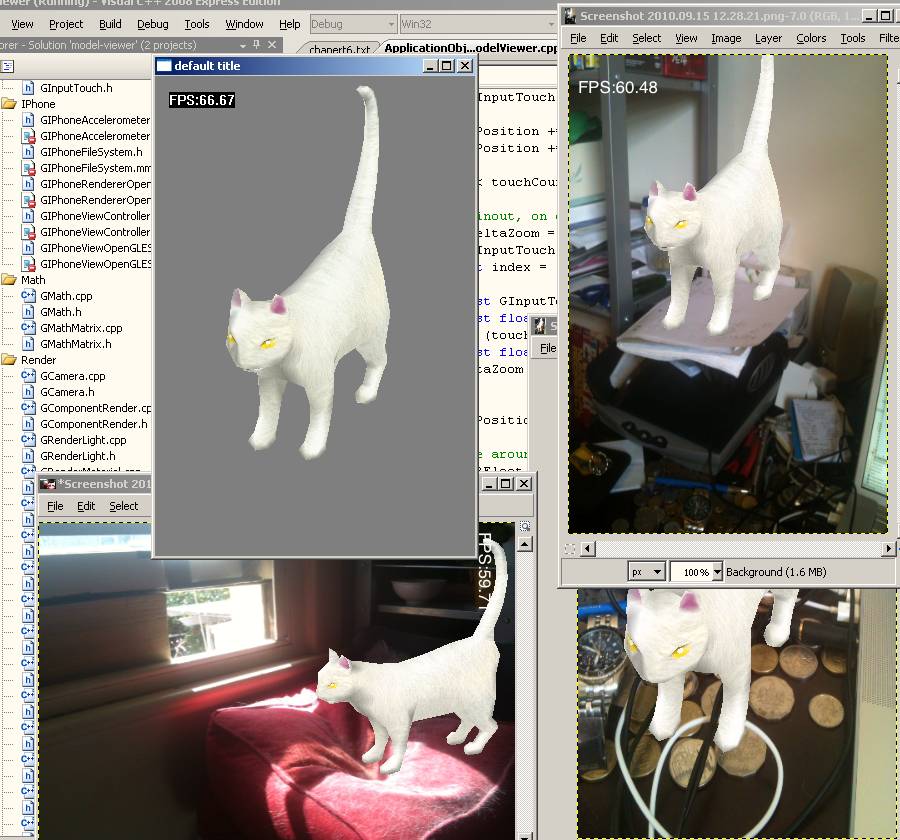
Task: Open the Visual Studio Tools menu
Action: pyautogui.click(x=197, y=24)
